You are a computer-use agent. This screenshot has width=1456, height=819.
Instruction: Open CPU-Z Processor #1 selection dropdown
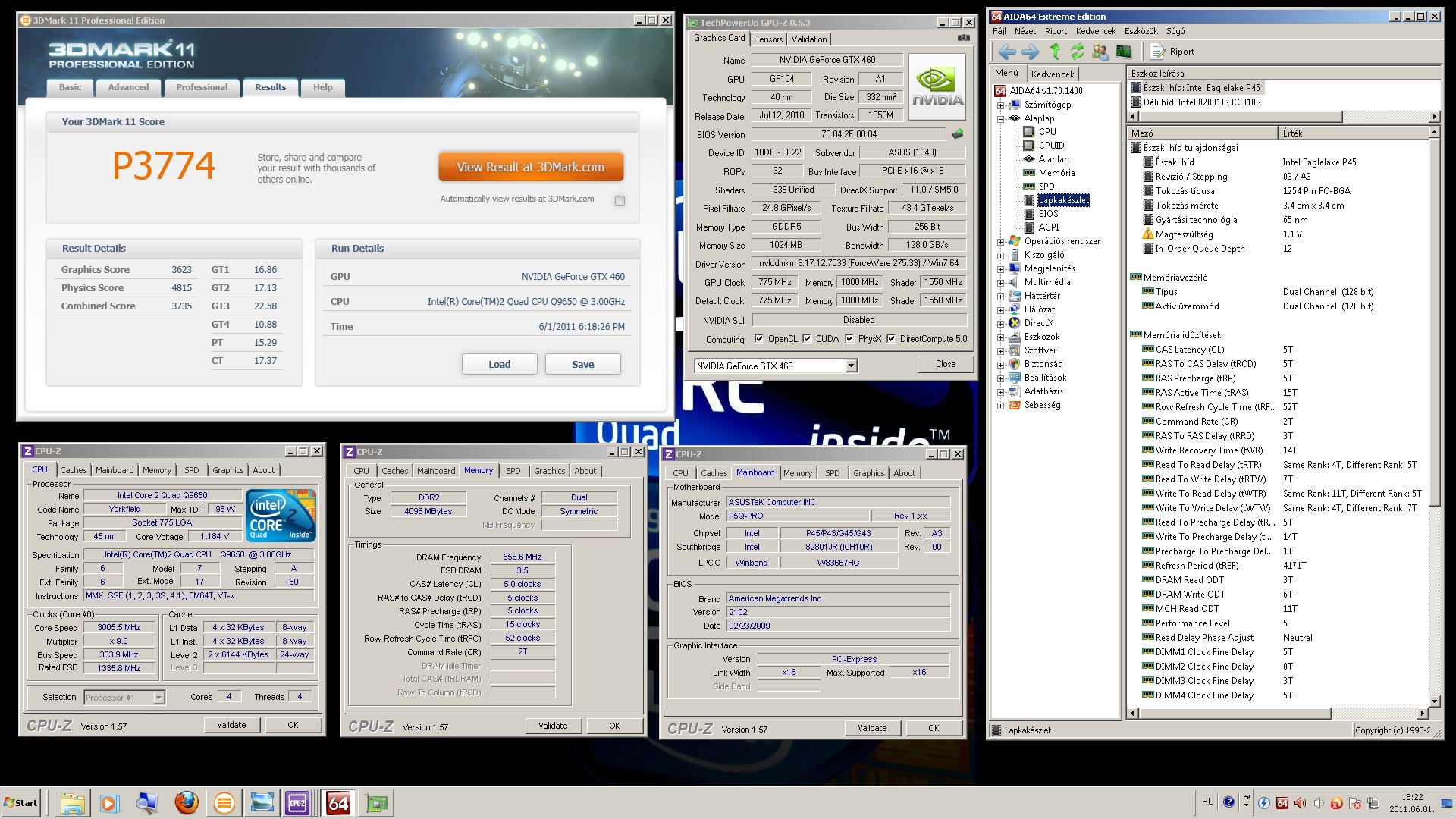158,698
